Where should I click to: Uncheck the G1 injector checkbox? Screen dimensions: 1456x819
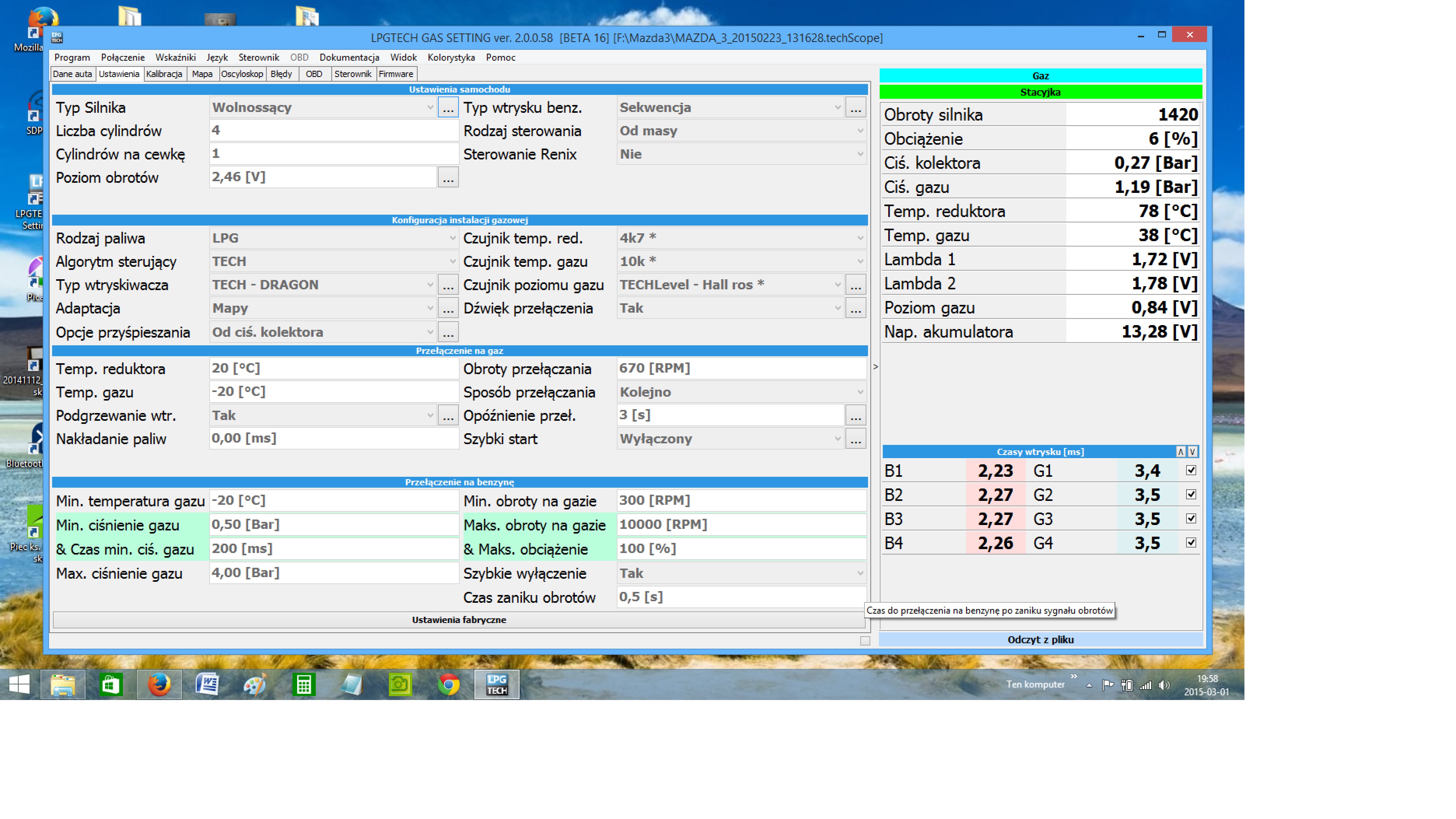(1191, 470)
